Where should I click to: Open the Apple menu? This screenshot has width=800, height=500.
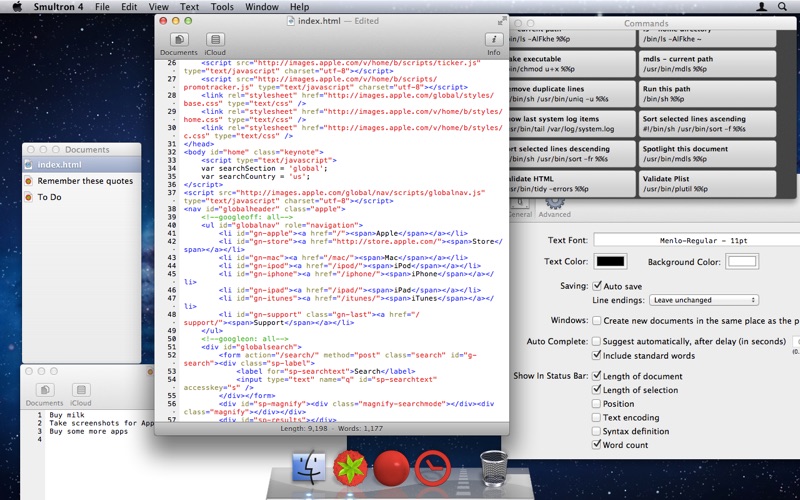click(17, 7)
